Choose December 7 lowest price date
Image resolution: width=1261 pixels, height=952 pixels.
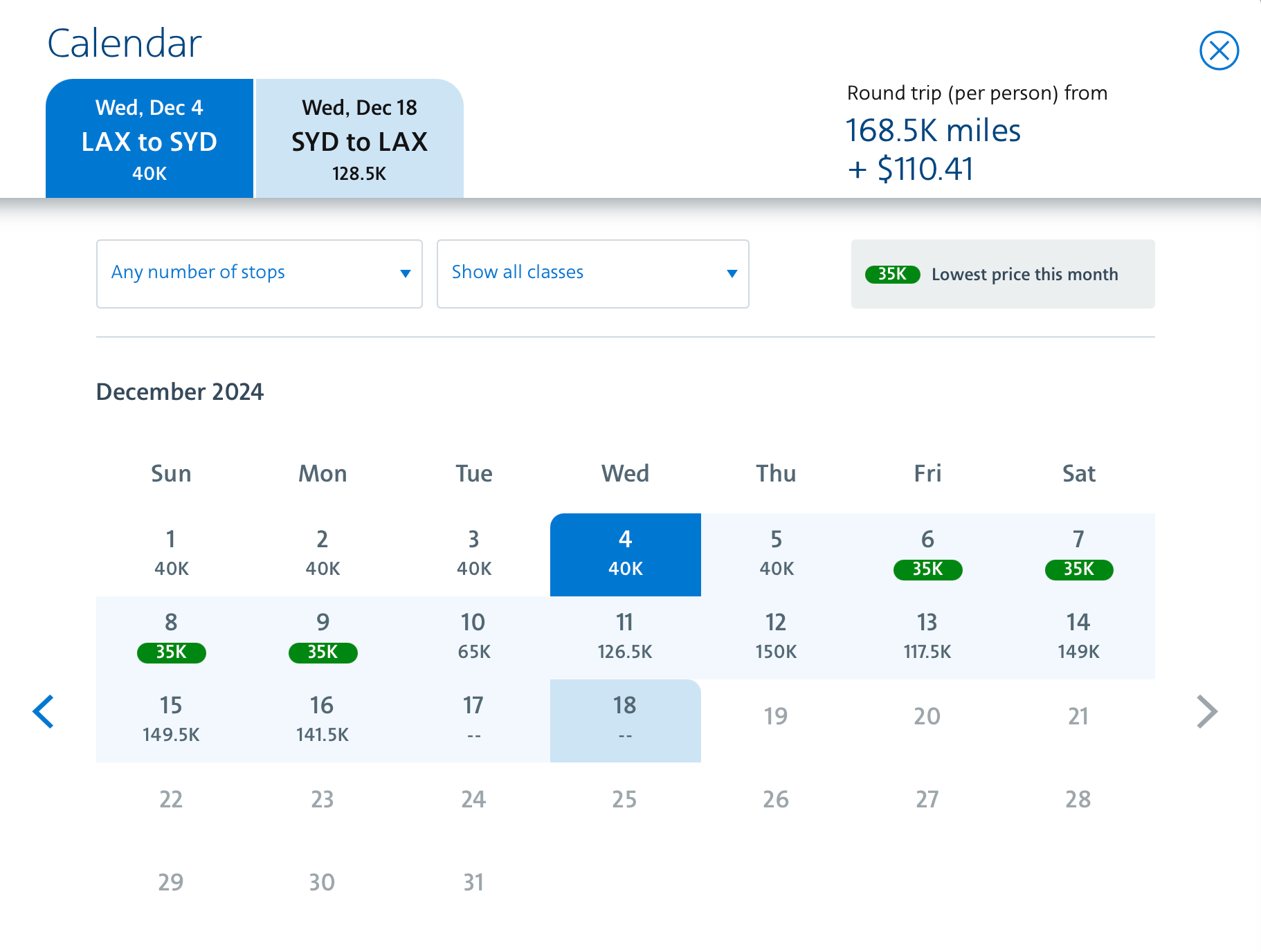click(x=1078, y=554)
